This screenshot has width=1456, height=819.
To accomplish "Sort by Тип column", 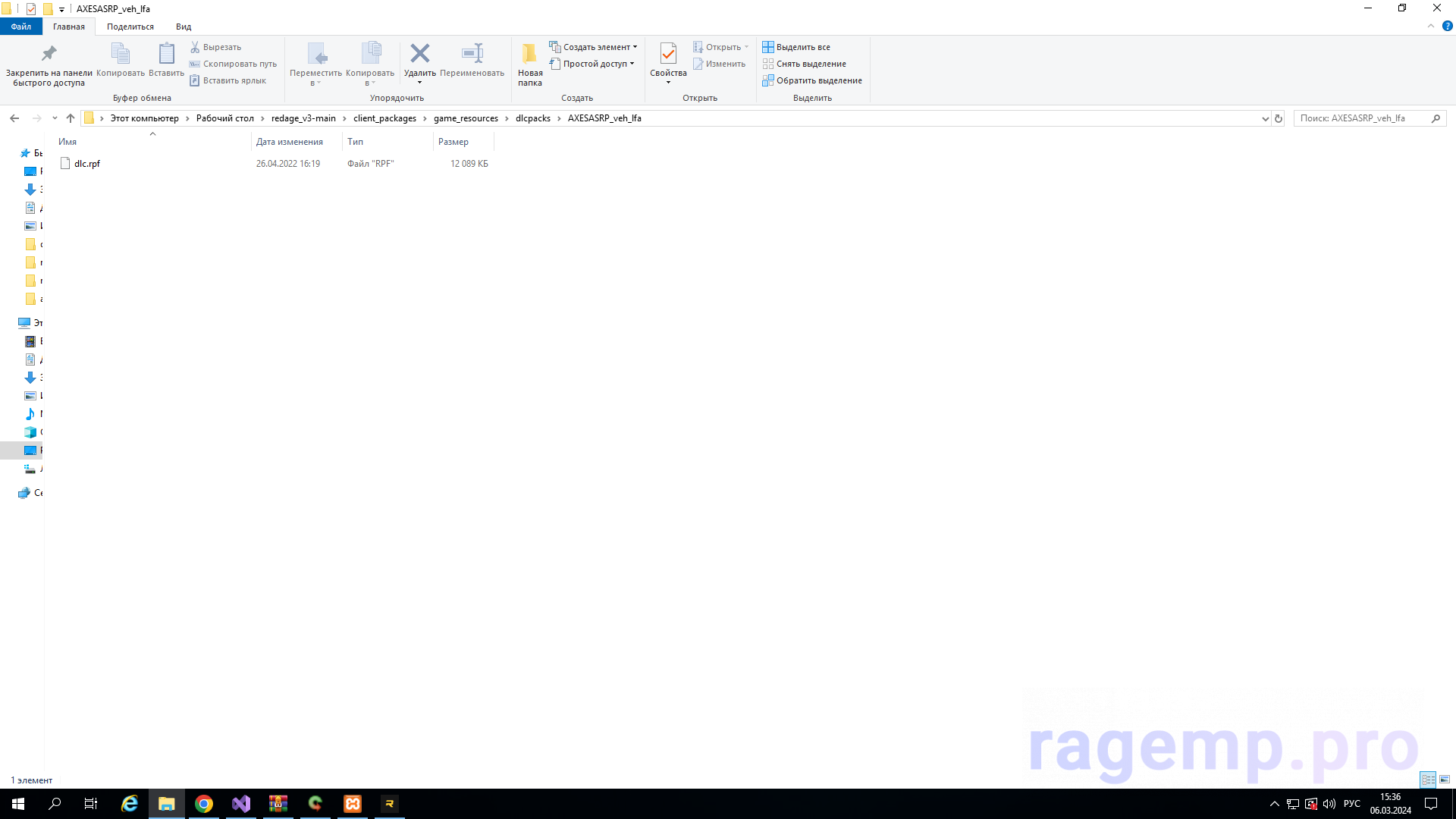I will point(388,142).
